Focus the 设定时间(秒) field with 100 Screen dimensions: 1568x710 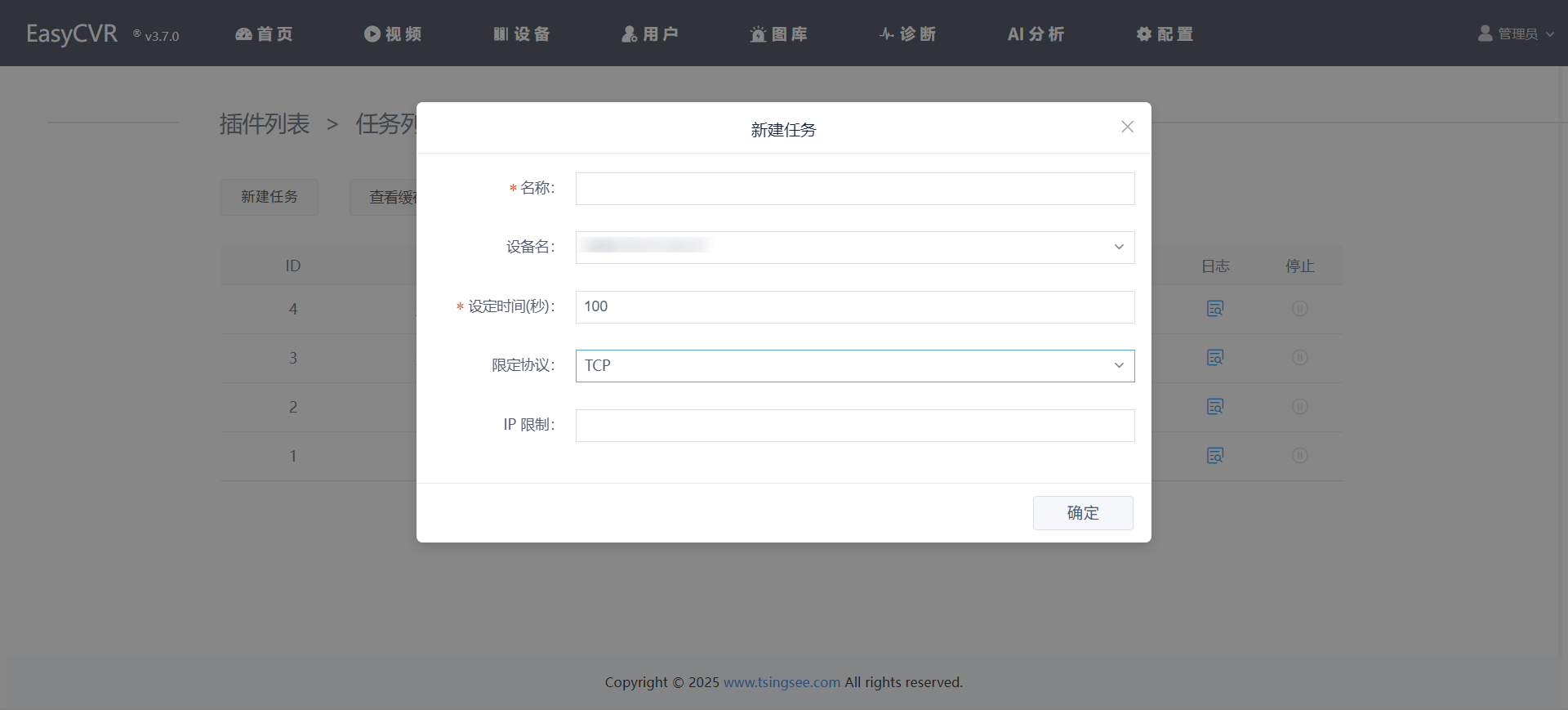coord(855,307)
